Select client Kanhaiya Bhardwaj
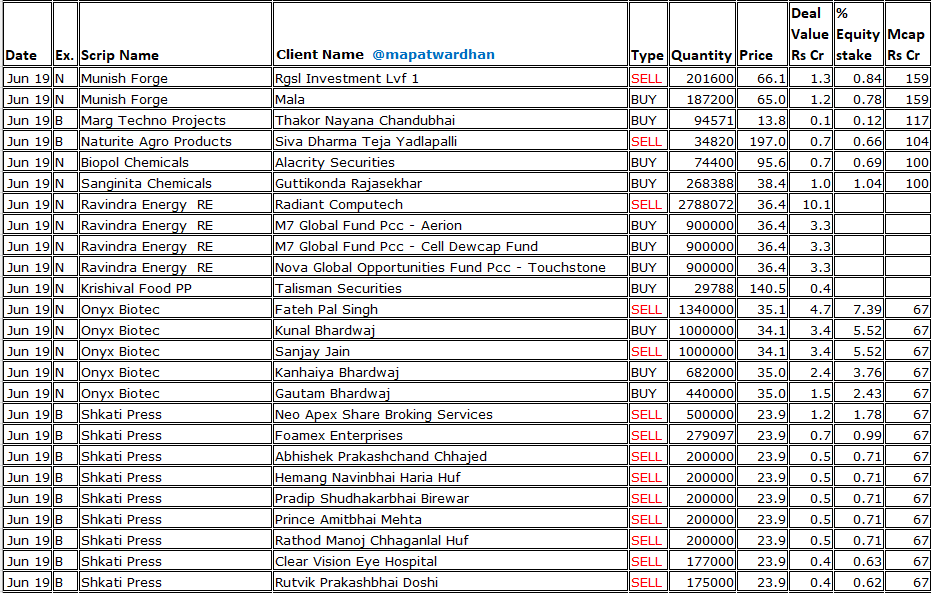932x593 pixels. coord(336,373)
